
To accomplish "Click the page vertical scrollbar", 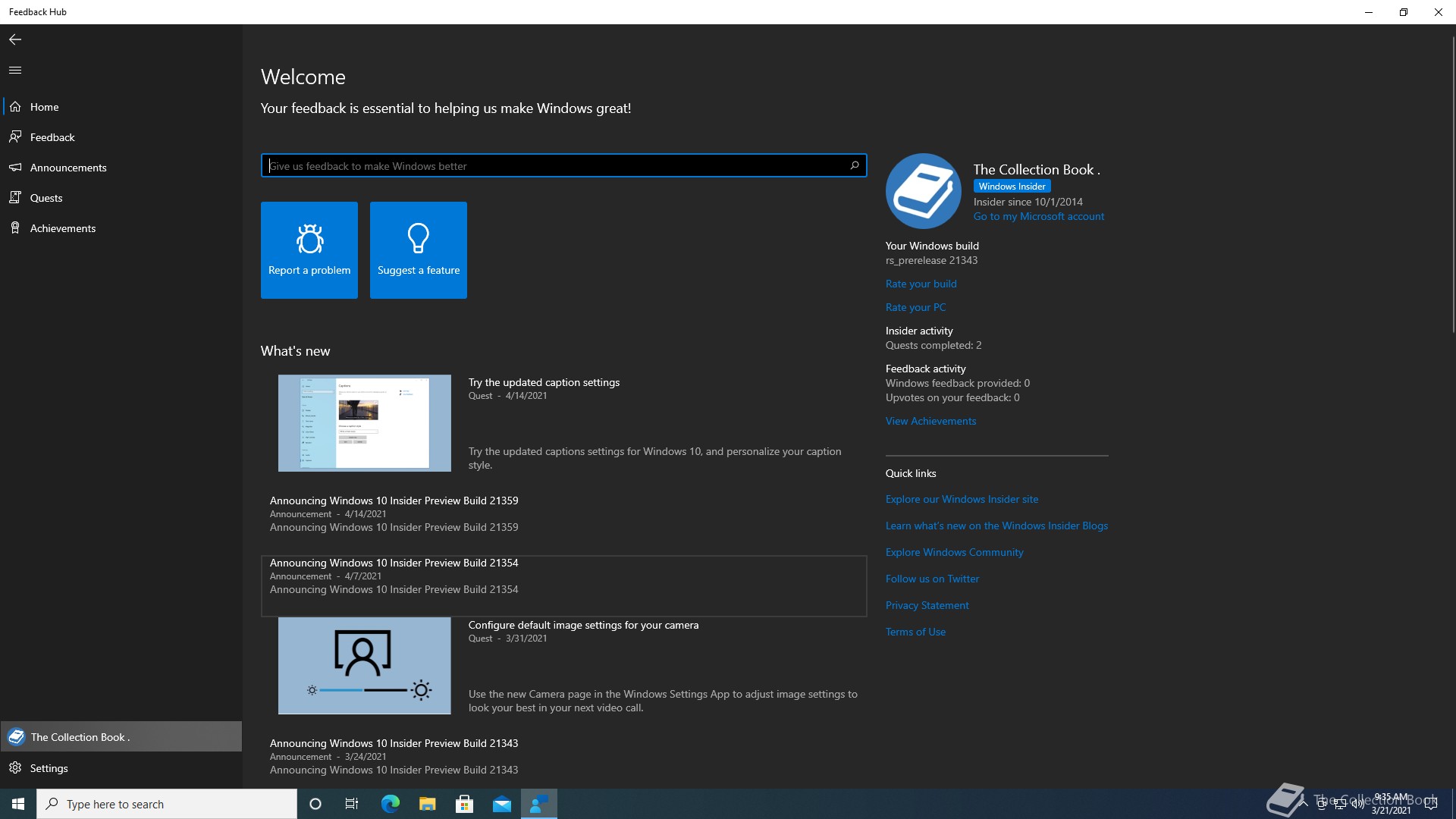I will [1452, 185].
